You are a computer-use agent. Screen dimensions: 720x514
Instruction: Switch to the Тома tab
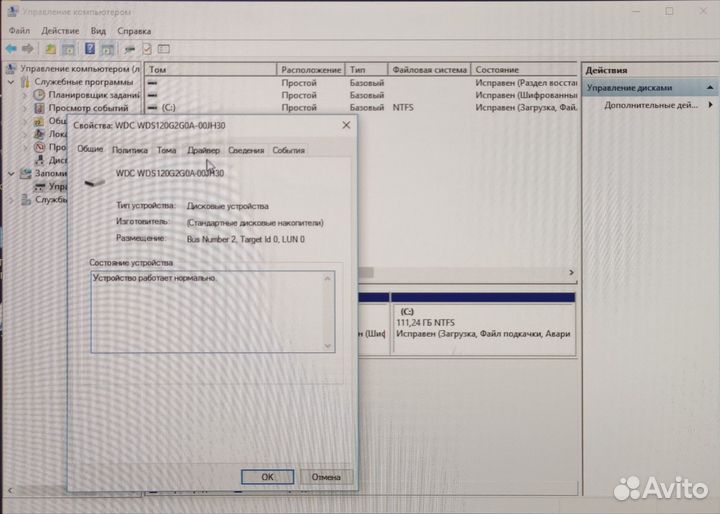[166, 150]
